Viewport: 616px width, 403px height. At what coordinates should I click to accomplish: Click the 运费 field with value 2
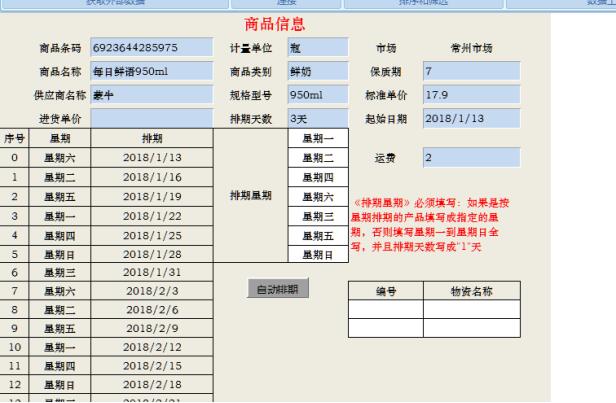tap(470, 158)
